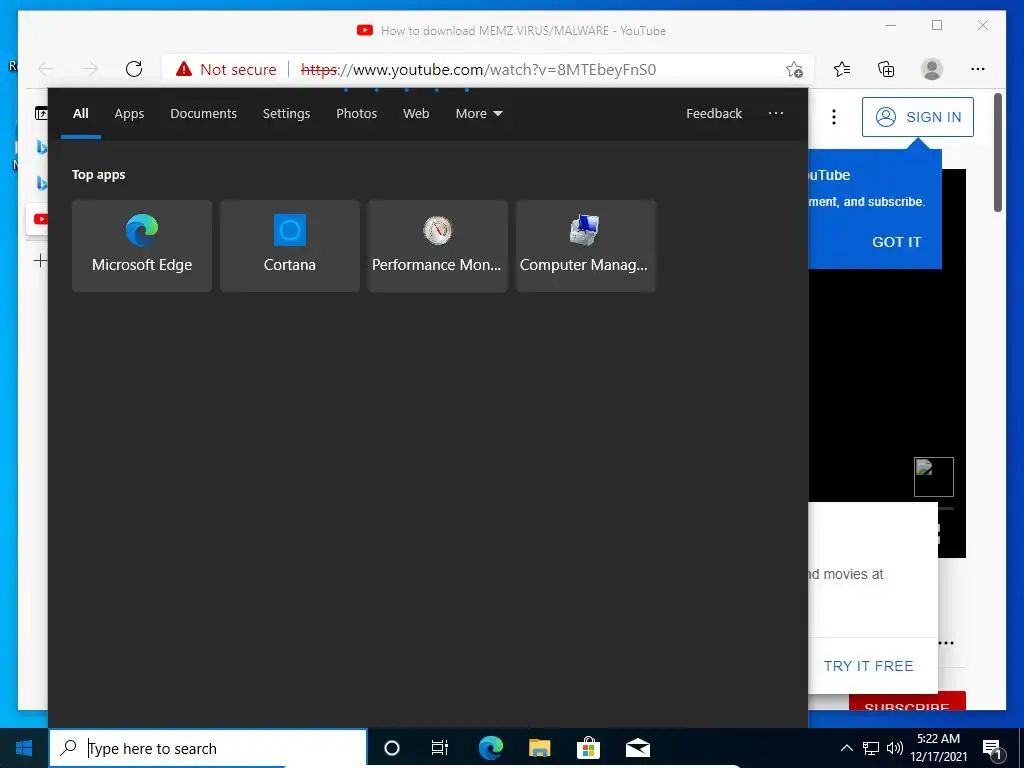Click the Edge profile avatar
This screenshot has width=1024, height=768.
[x=931, y=69]
